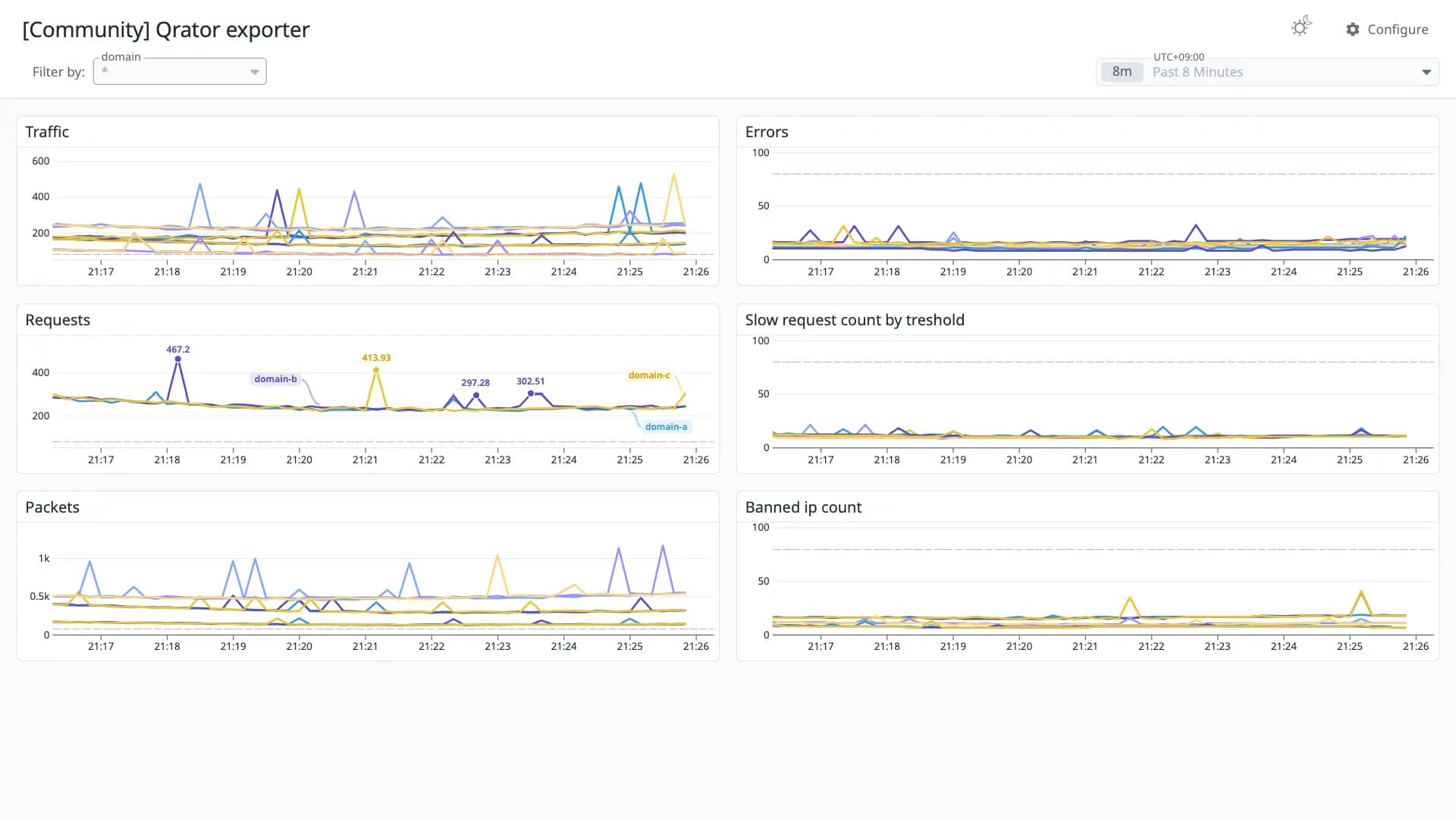1456x819 pixels.
Task: Click the Configure gear icon
Action: point(1353,30)
